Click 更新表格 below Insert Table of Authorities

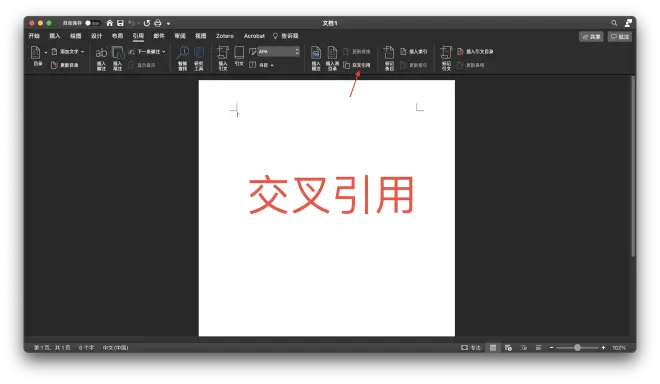[471, 65]
